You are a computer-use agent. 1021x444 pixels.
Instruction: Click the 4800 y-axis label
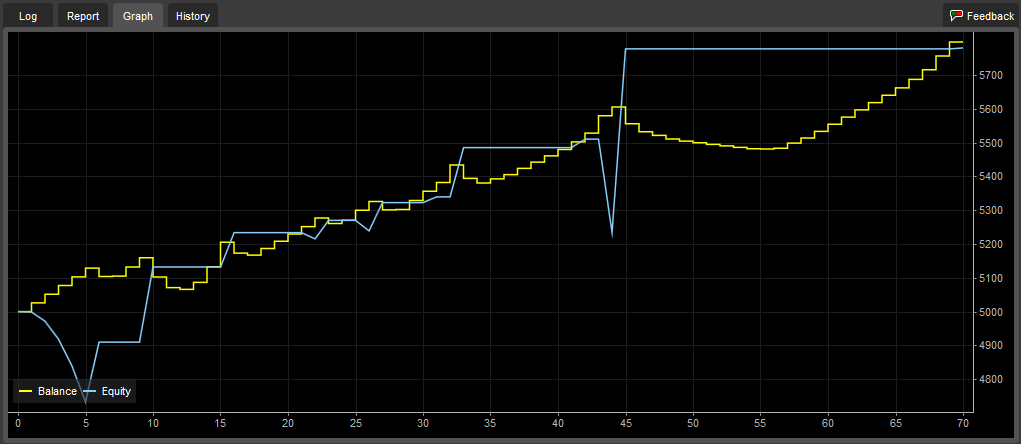(x=990, y=380)
